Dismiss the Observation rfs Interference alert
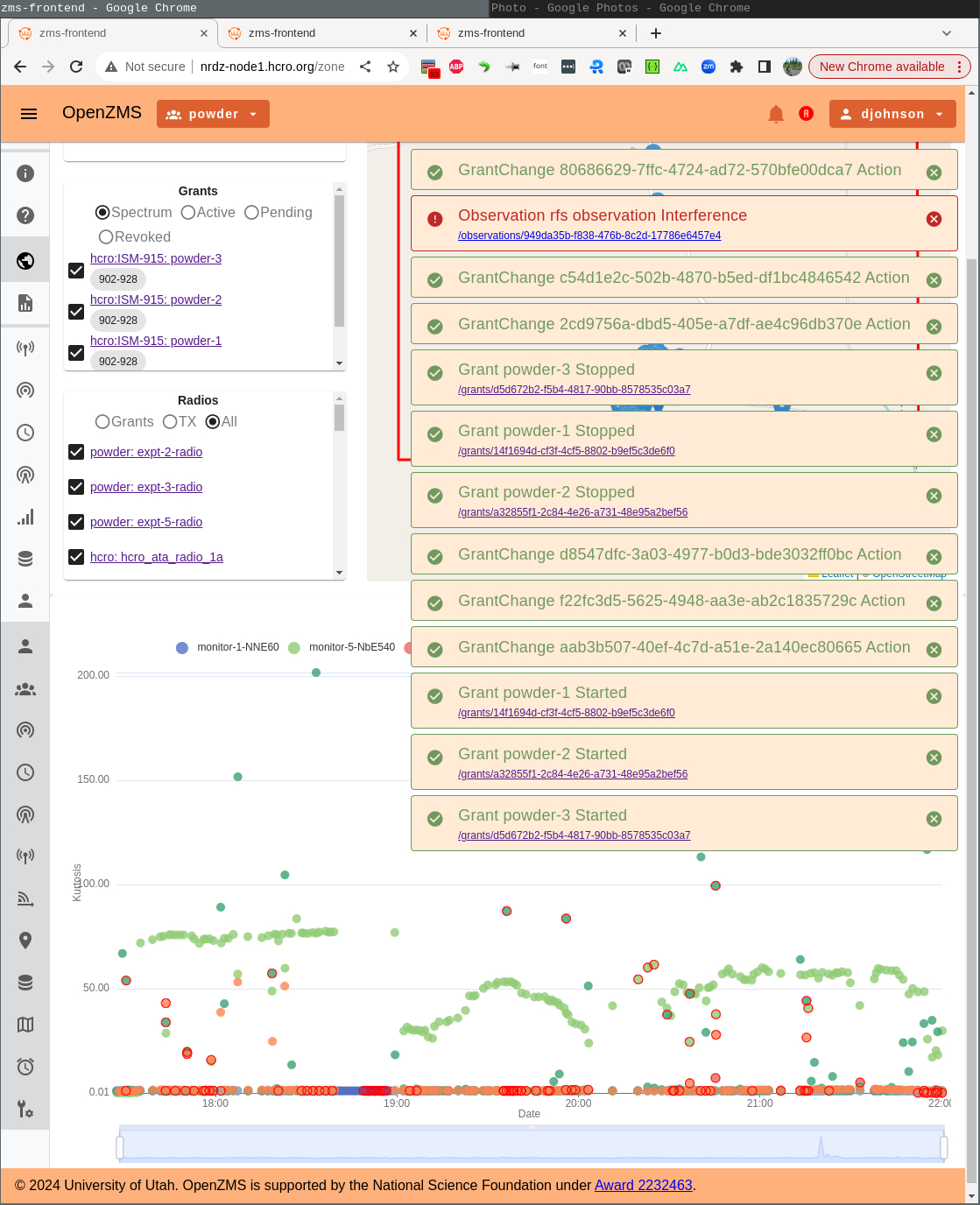This screenshot has width=980, height=1205. tap(934, 219)
